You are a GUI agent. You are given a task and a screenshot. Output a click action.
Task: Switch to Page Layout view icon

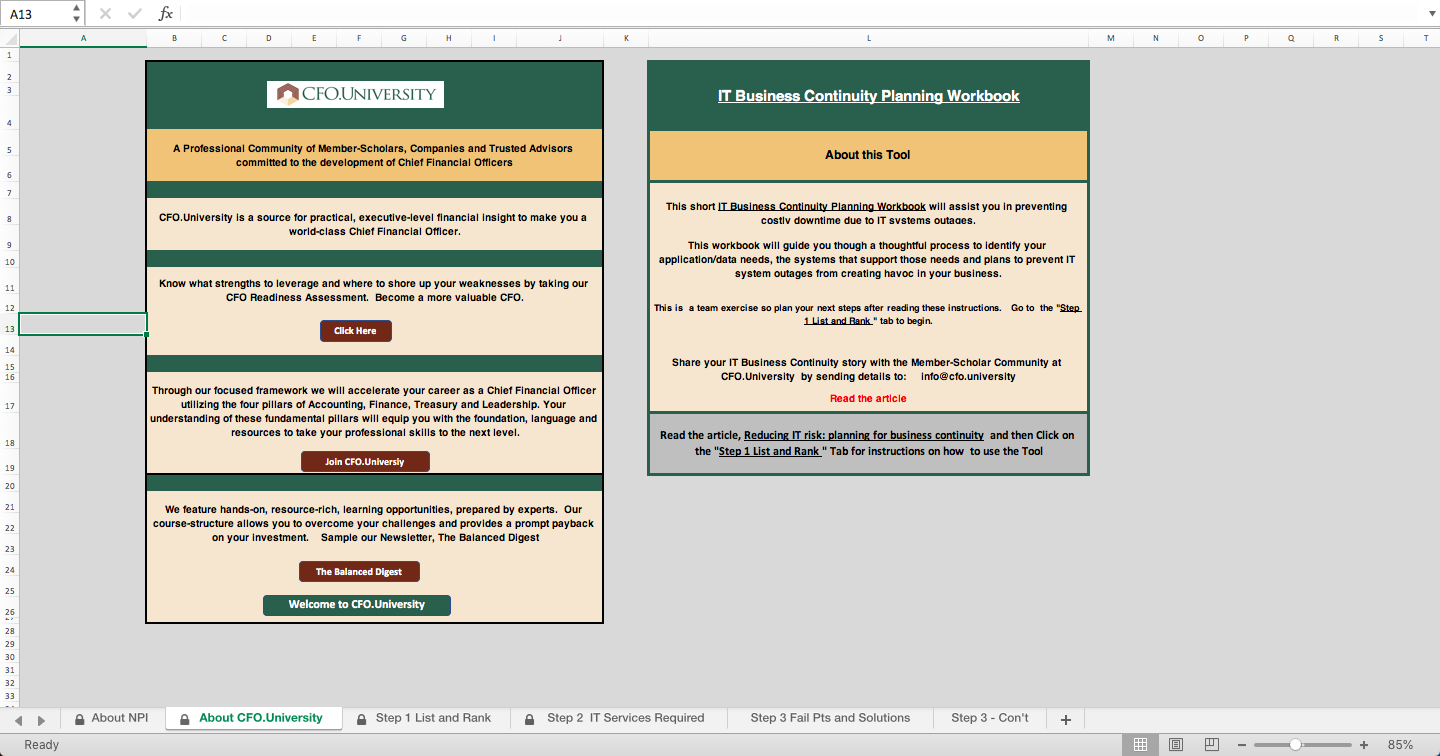click(x=1176, y=745)
